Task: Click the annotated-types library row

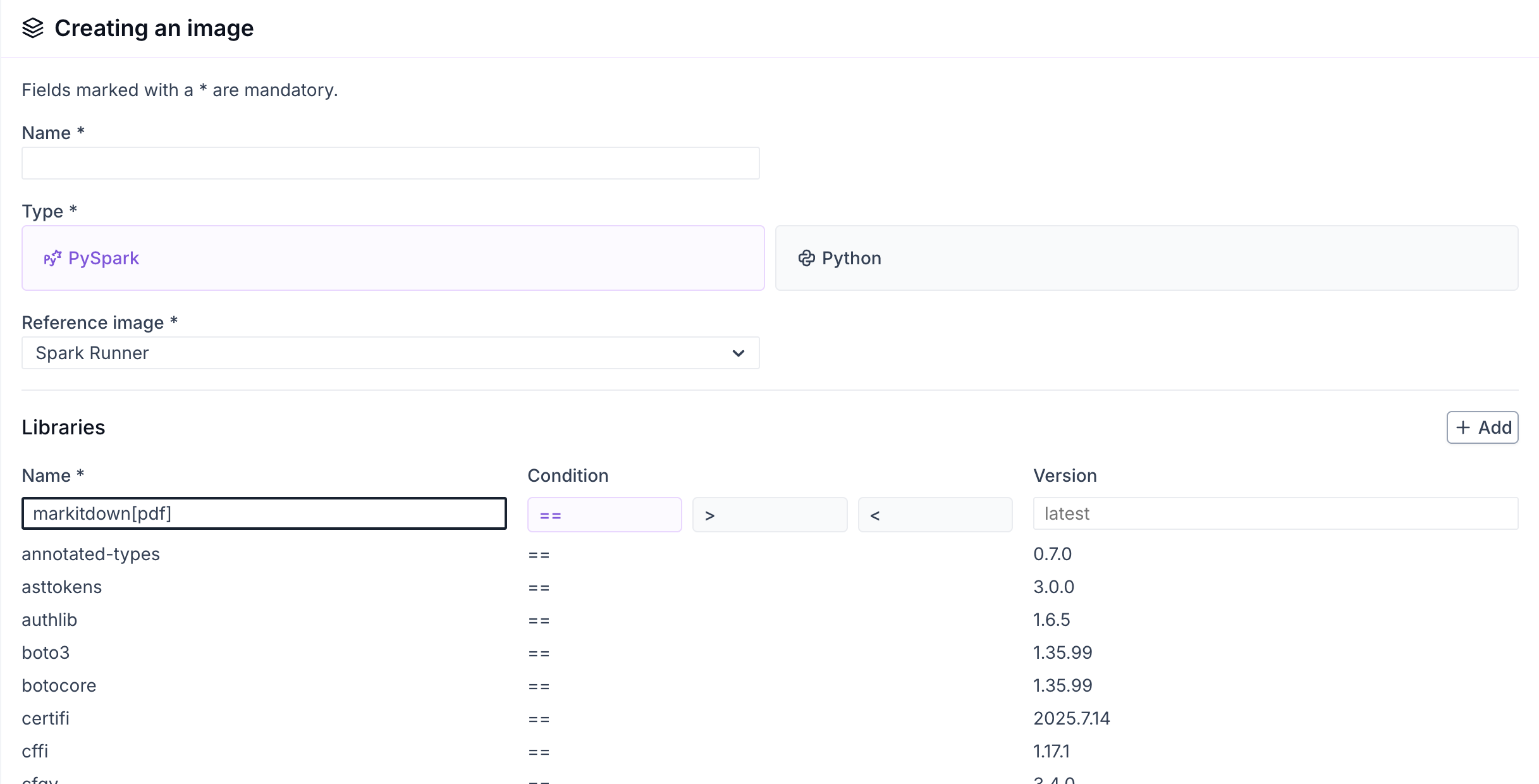Action: pos(769,554)
